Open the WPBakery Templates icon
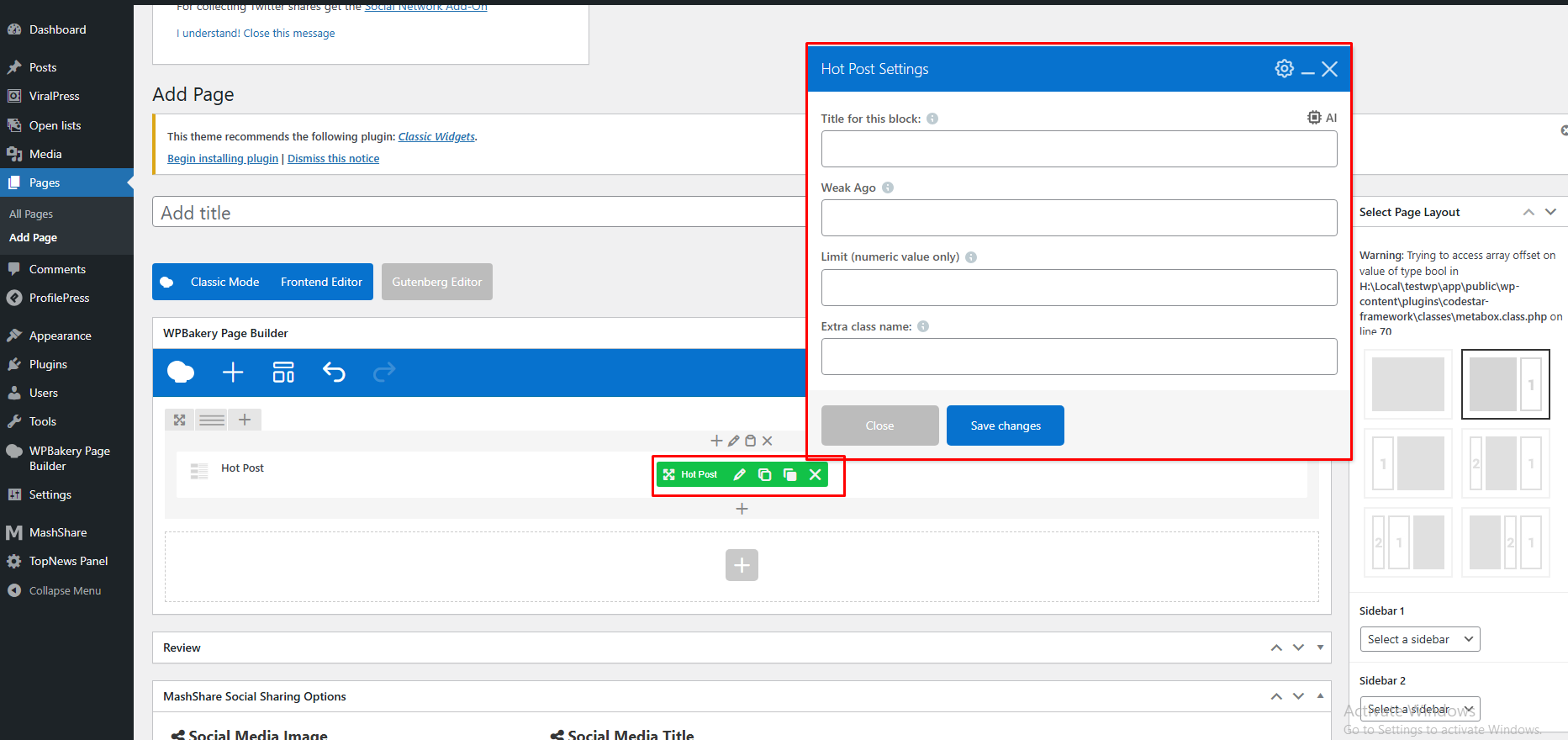The width and height of the screenshot is (1568, 740). tap(283, 372)
